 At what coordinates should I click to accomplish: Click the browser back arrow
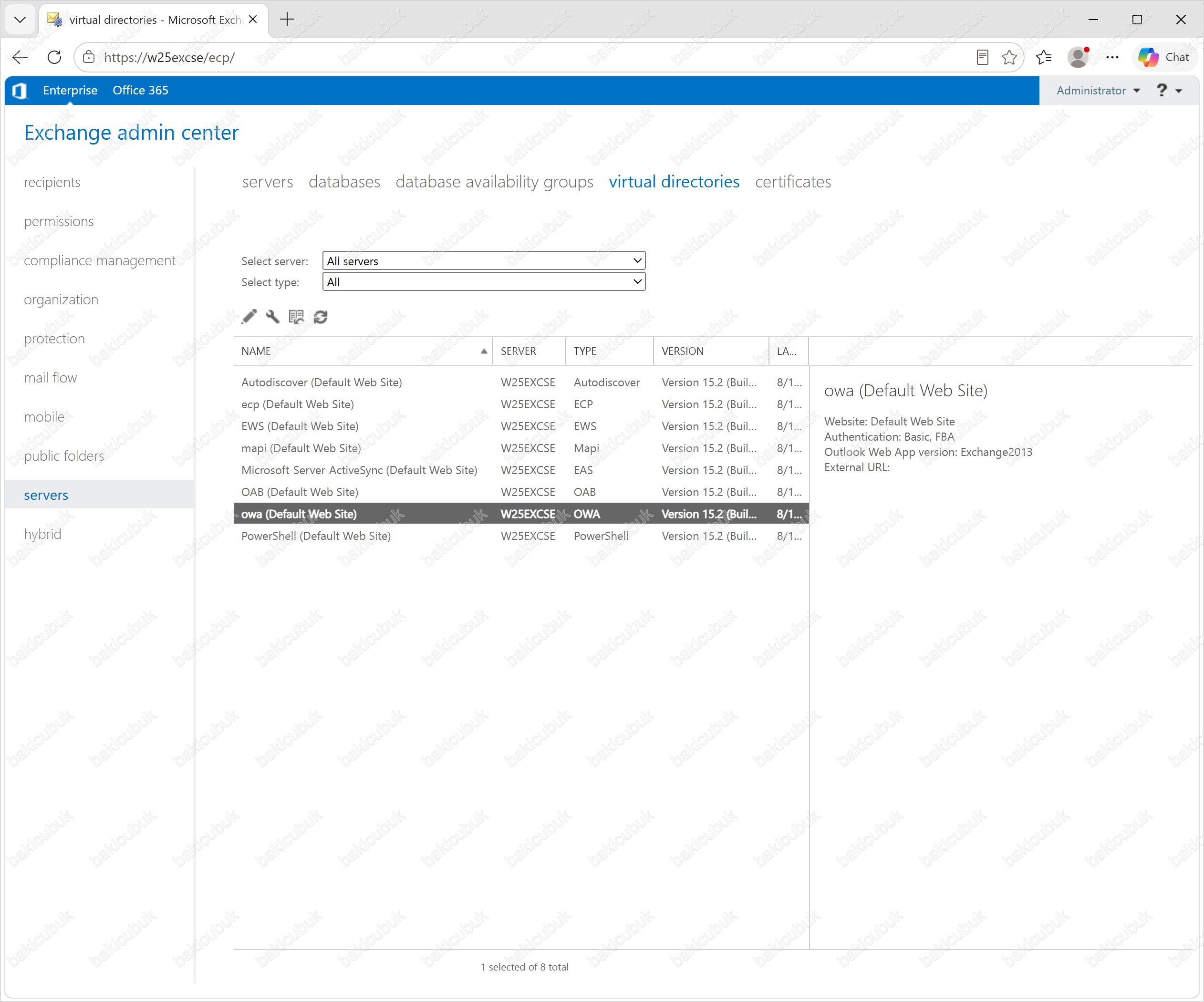(x=20, y=57)
